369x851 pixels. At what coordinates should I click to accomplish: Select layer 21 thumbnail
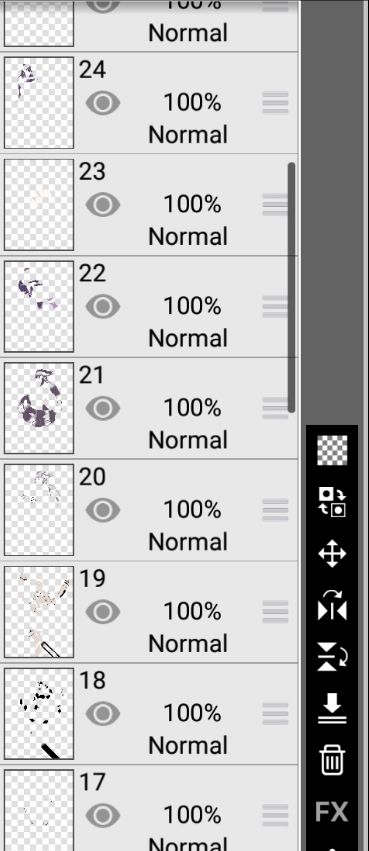pyautogui.click(x=39, y=408)
